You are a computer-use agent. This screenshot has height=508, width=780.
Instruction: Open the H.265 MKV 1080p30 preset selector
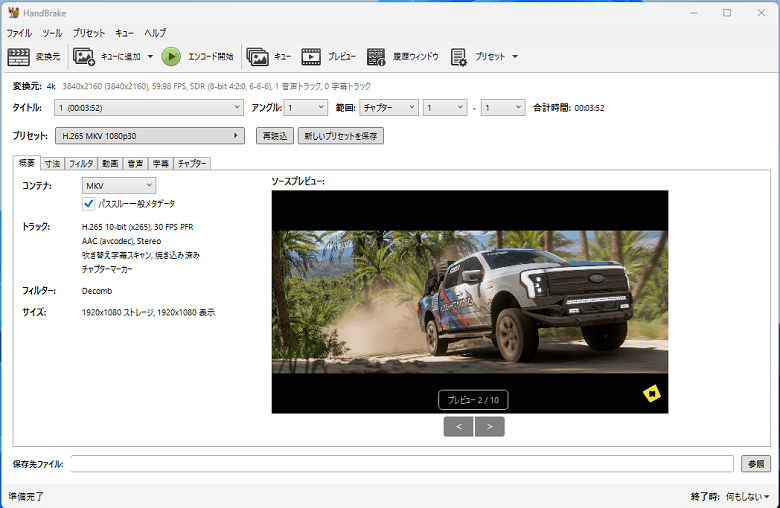pos(150,136)
